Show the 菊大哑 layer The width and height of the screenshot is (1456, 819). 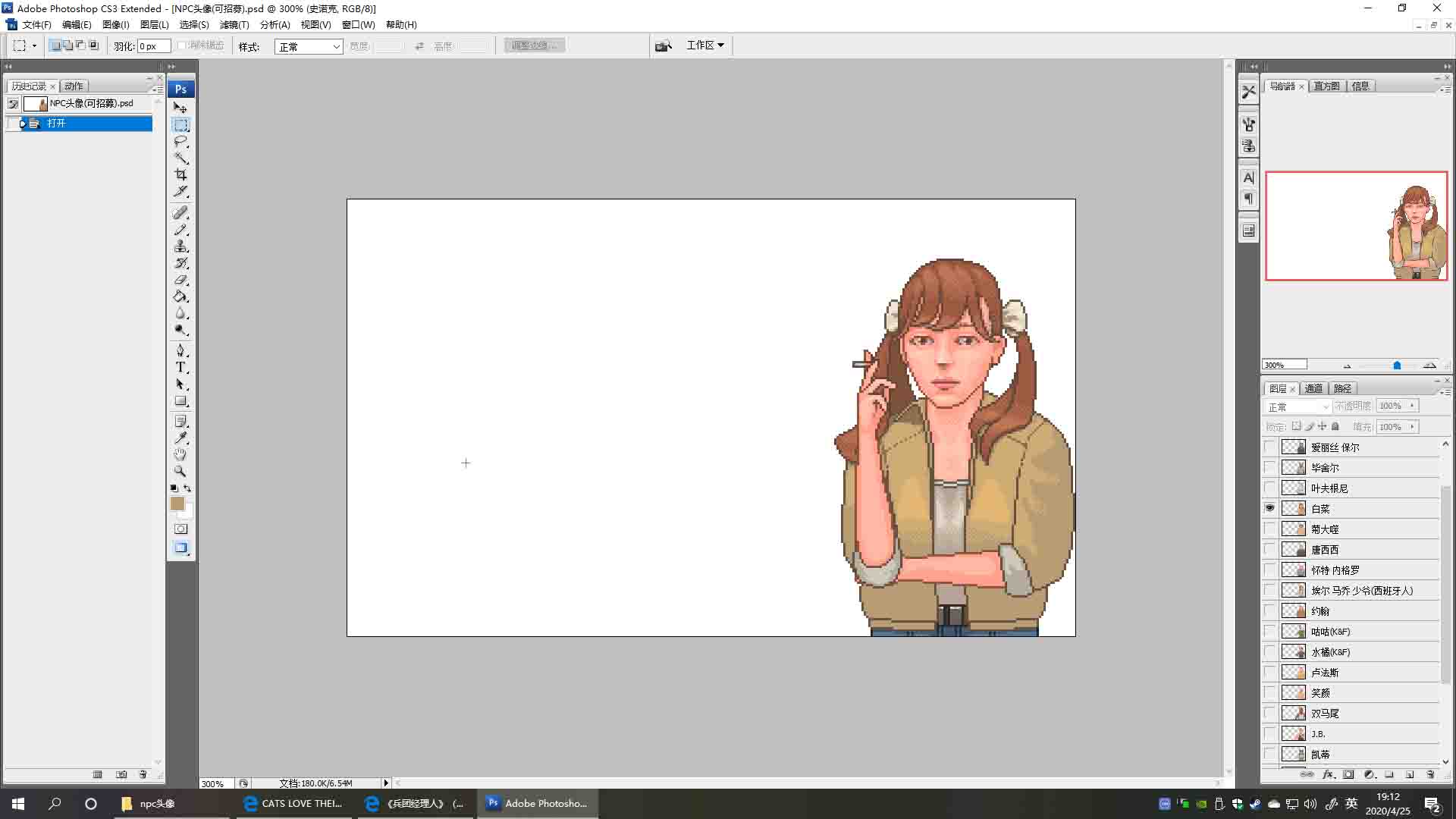1269,529
